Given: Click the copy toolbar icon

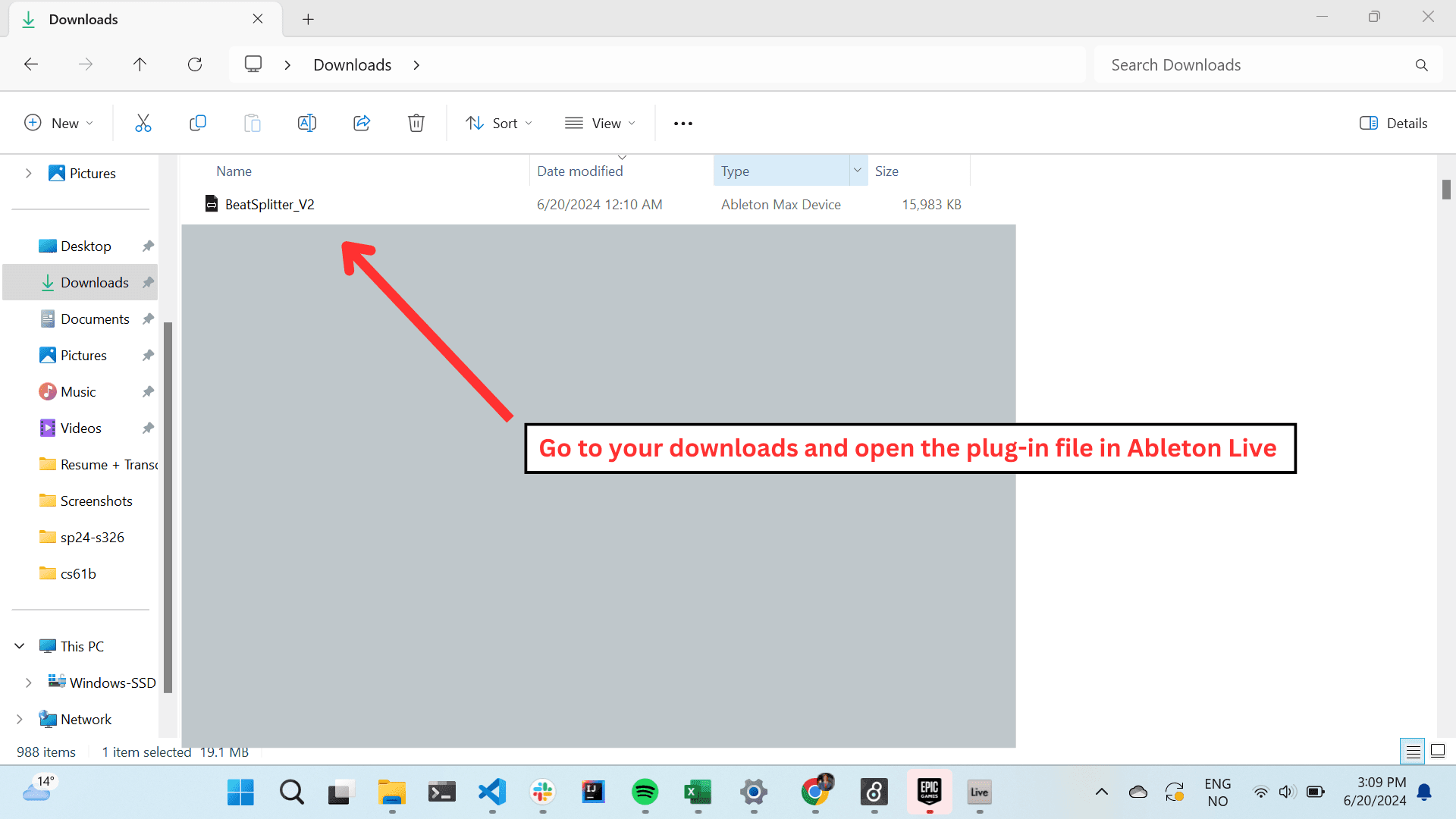Looking at the screenshot, I should coord(197,122).
